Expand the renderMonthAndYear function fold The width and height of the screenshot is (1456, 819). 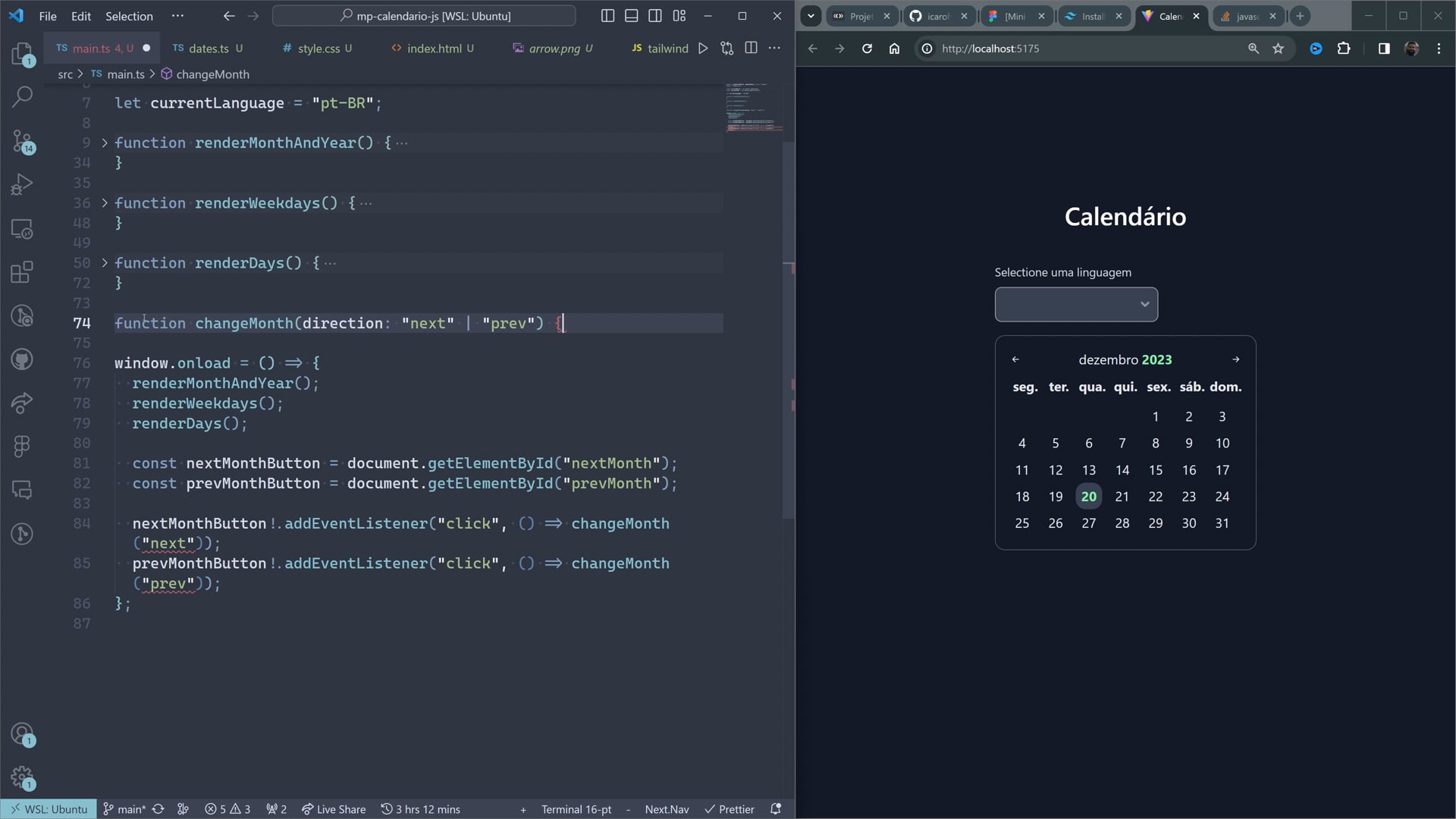point(105,143)
